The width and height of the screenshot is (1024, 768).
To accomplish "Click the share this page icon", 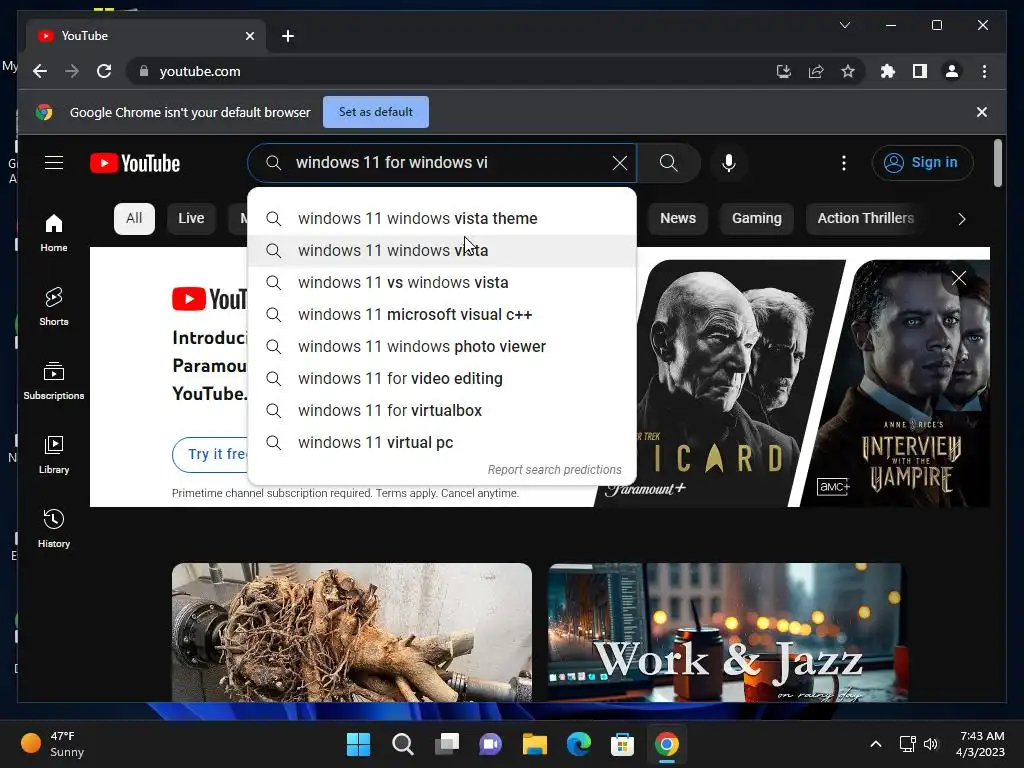I will (x=816, y=71).
